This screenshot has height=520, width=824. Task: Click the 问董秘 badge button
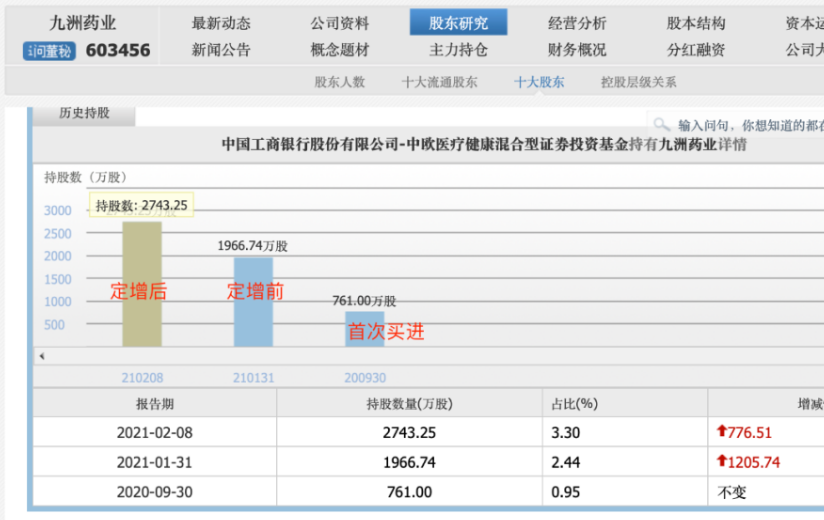point(49,51)
